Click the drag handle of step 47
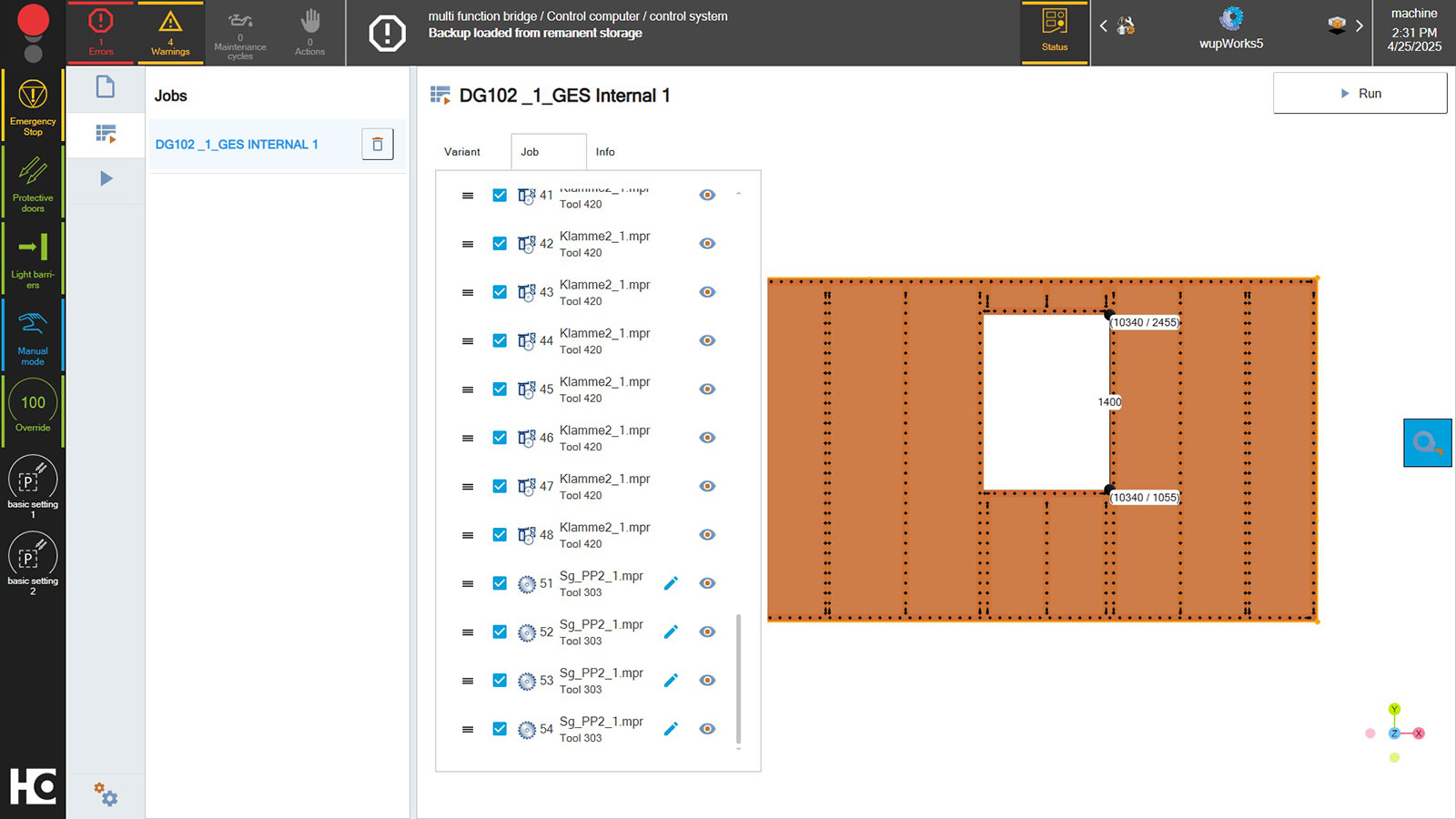Screen dimensions: 1456x819 pyautogui.click(x=468, y=487)
